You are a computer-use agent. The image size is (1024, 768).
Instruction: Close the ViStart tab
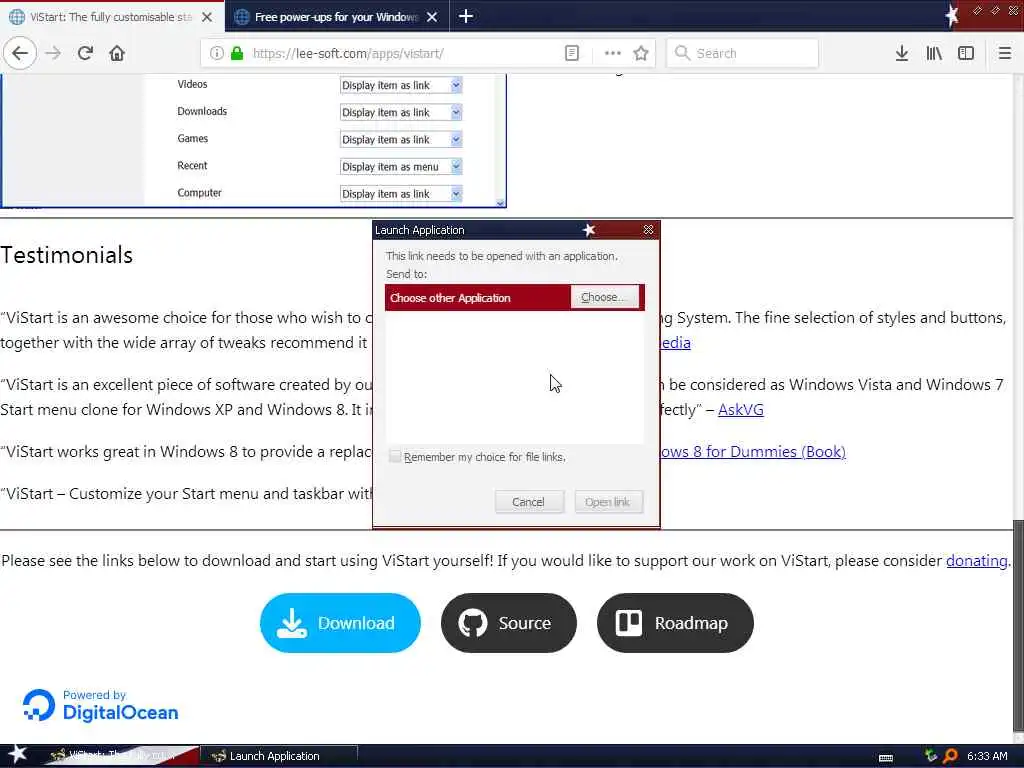coord(207,17)
